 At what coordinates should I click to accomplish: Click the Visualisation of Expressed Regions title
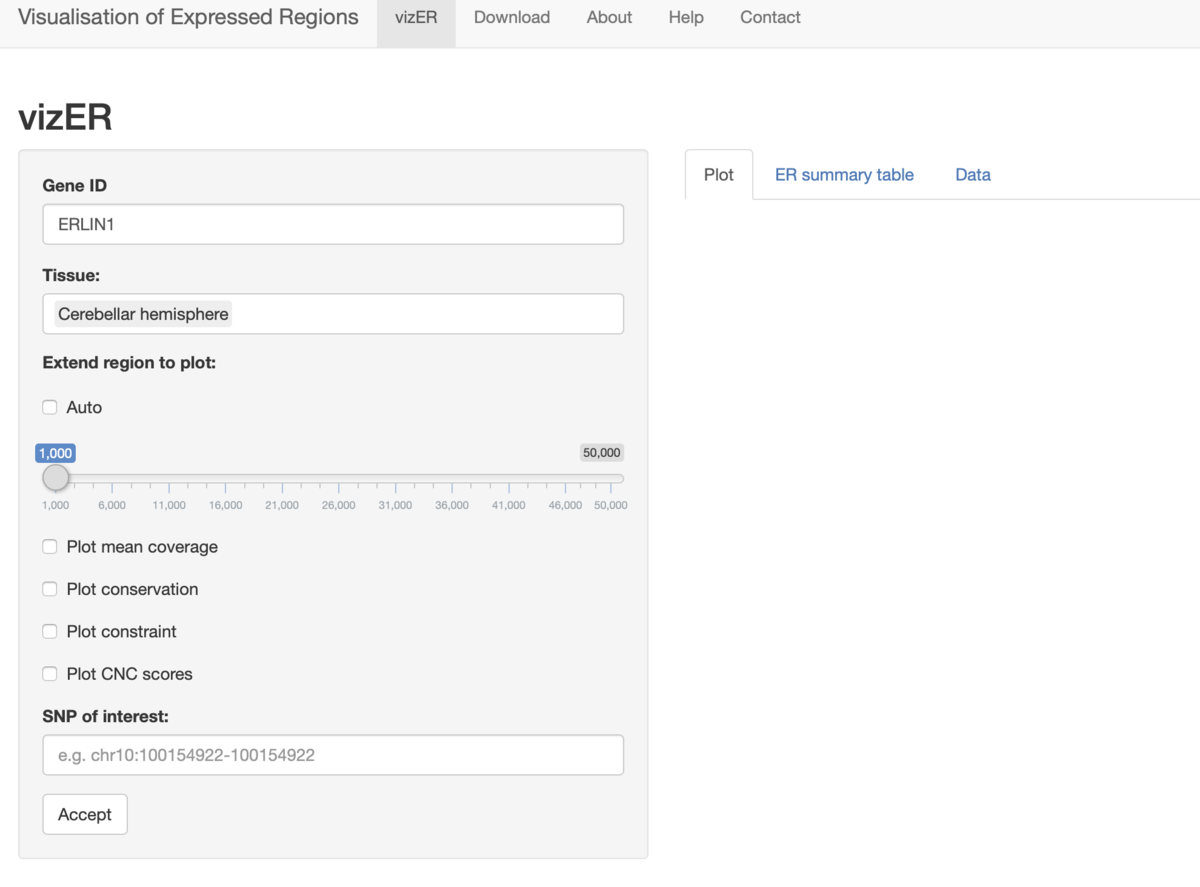[188, 17]
